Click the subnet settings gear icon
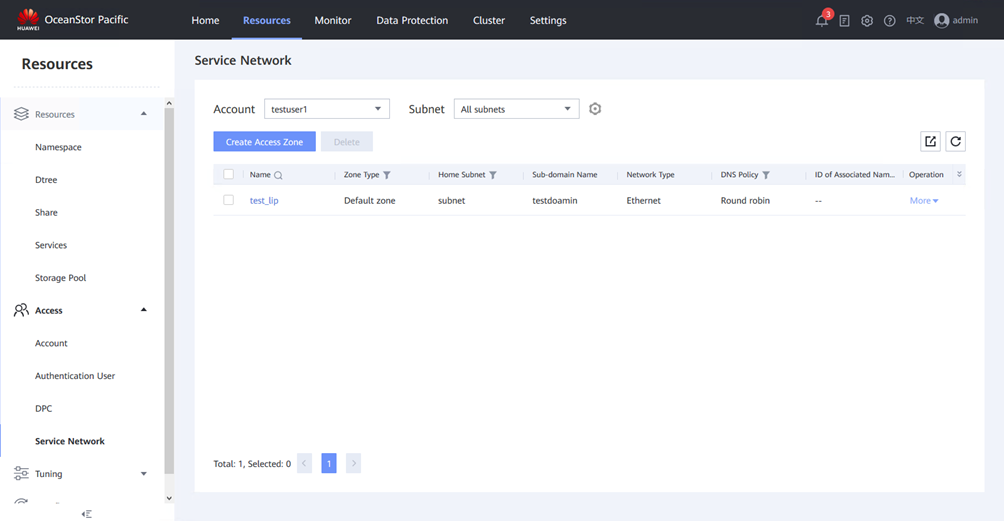 pyautogui.click(x=595, y=109)
